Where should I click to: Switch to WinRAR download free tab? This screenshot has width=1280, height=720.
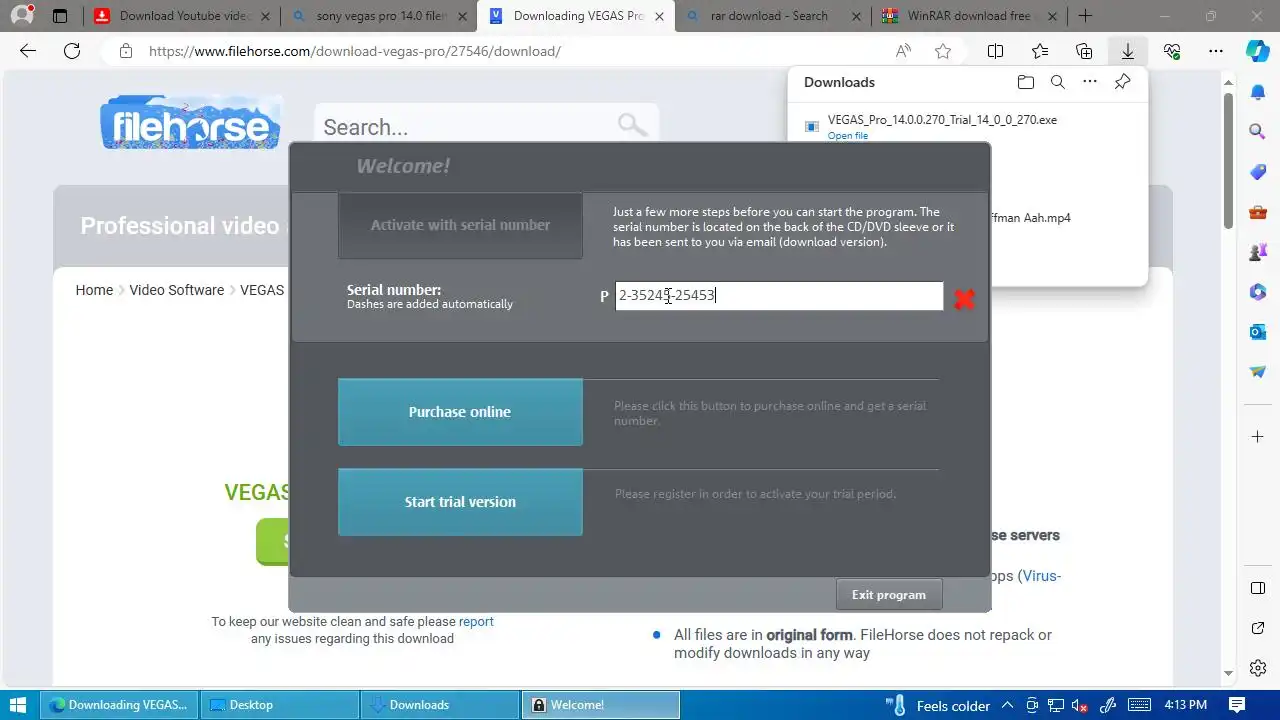(x=968, y=16)
